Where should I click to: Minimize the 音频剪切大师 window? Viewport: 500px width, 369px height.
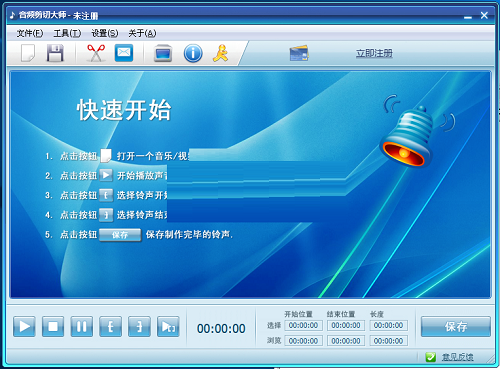point(468,17)
